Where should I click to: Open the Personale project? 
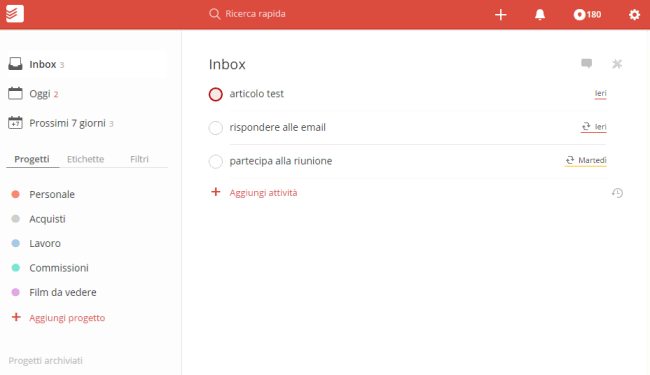[x=52, y=194]
